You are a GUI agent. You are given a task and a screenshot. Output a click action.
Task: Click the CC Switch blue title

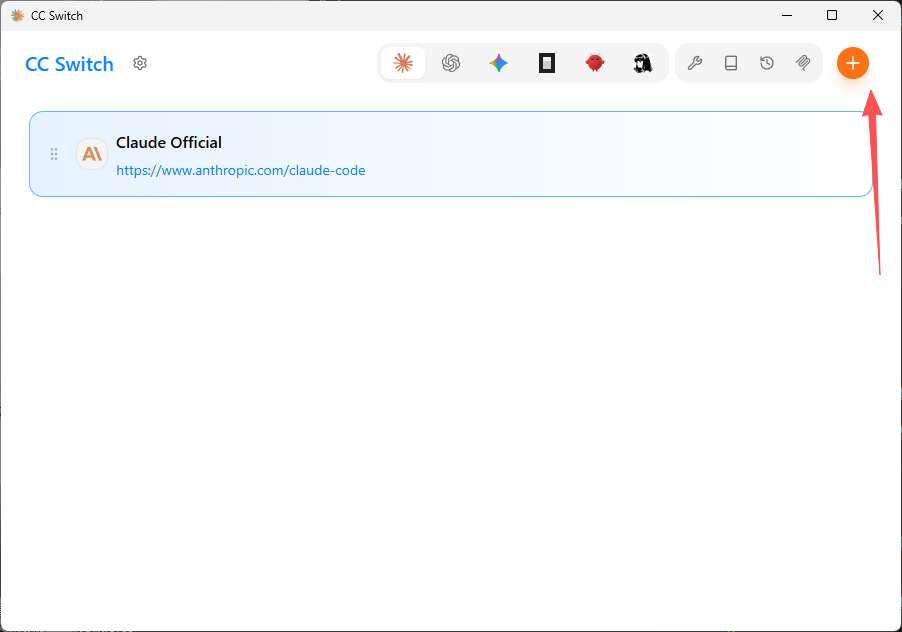(x=69, y=64)
